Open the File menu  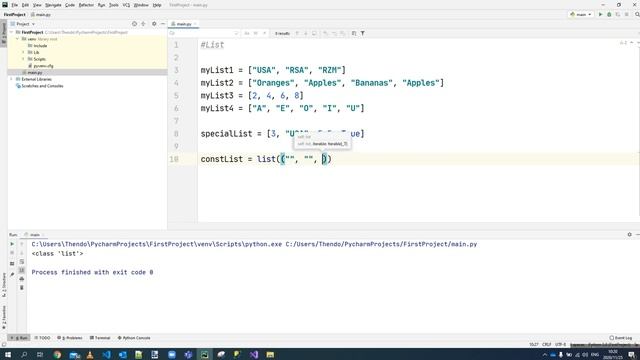pos(15,5)
